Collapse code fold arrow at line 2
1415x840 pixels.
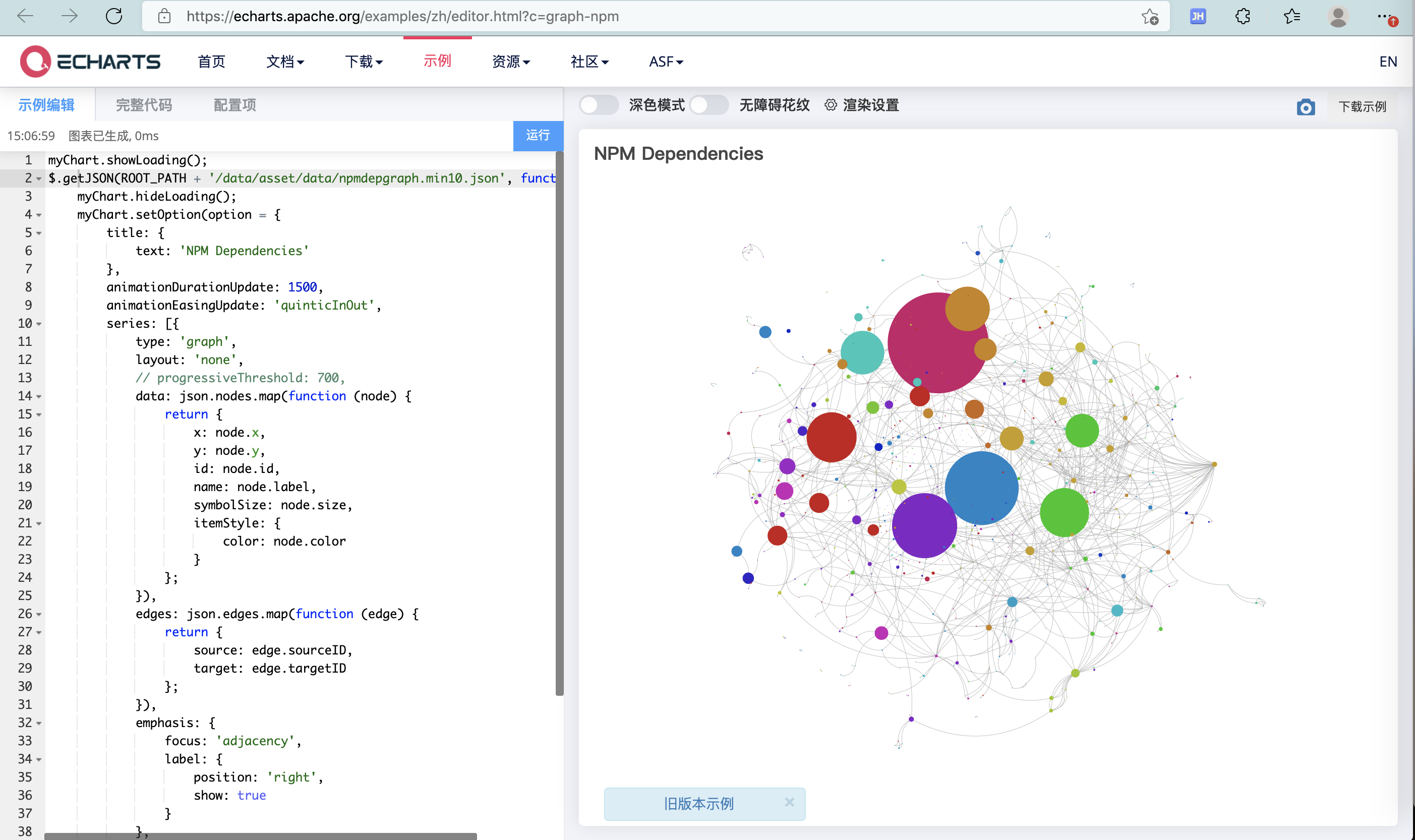tap(39, 179)
